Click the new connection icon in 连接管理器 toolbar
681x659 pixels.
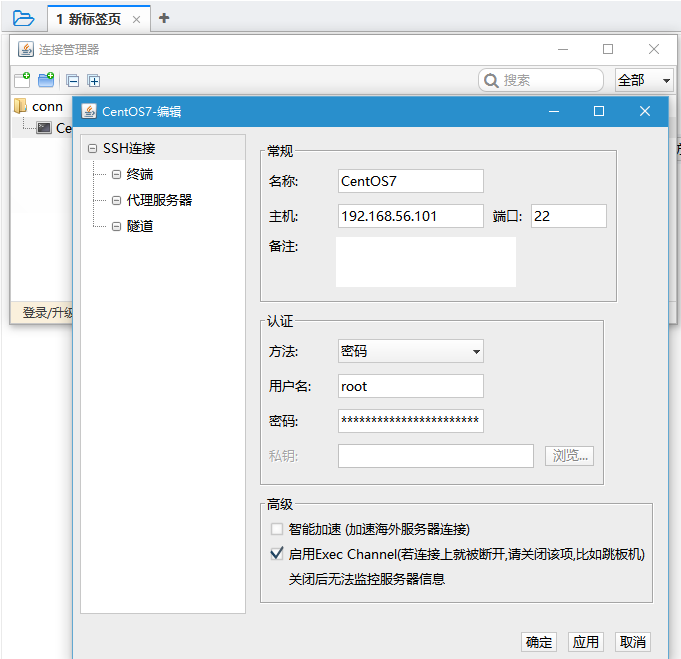tap(22, 80)
